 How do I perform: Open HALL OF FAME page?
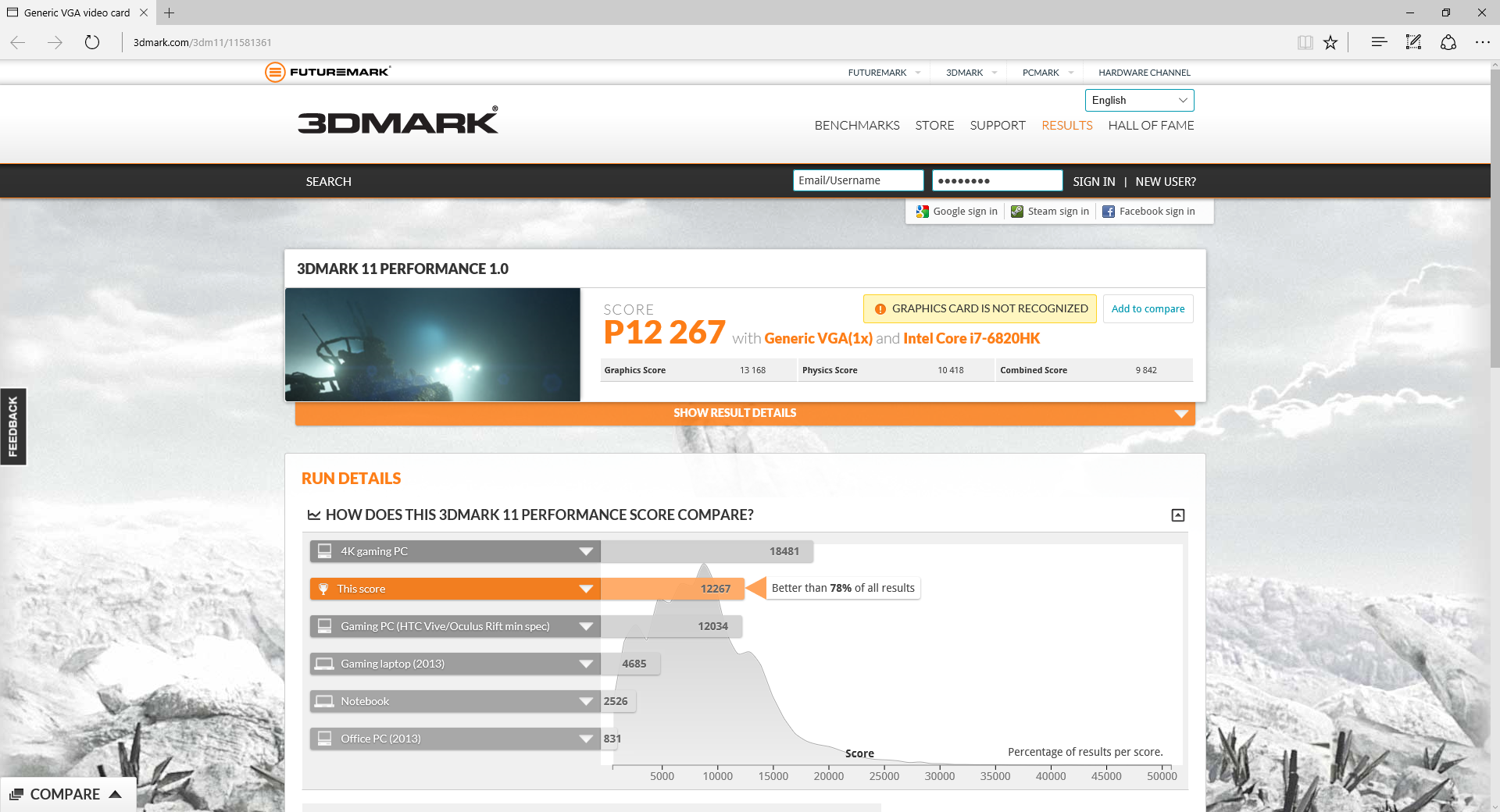1151,126
